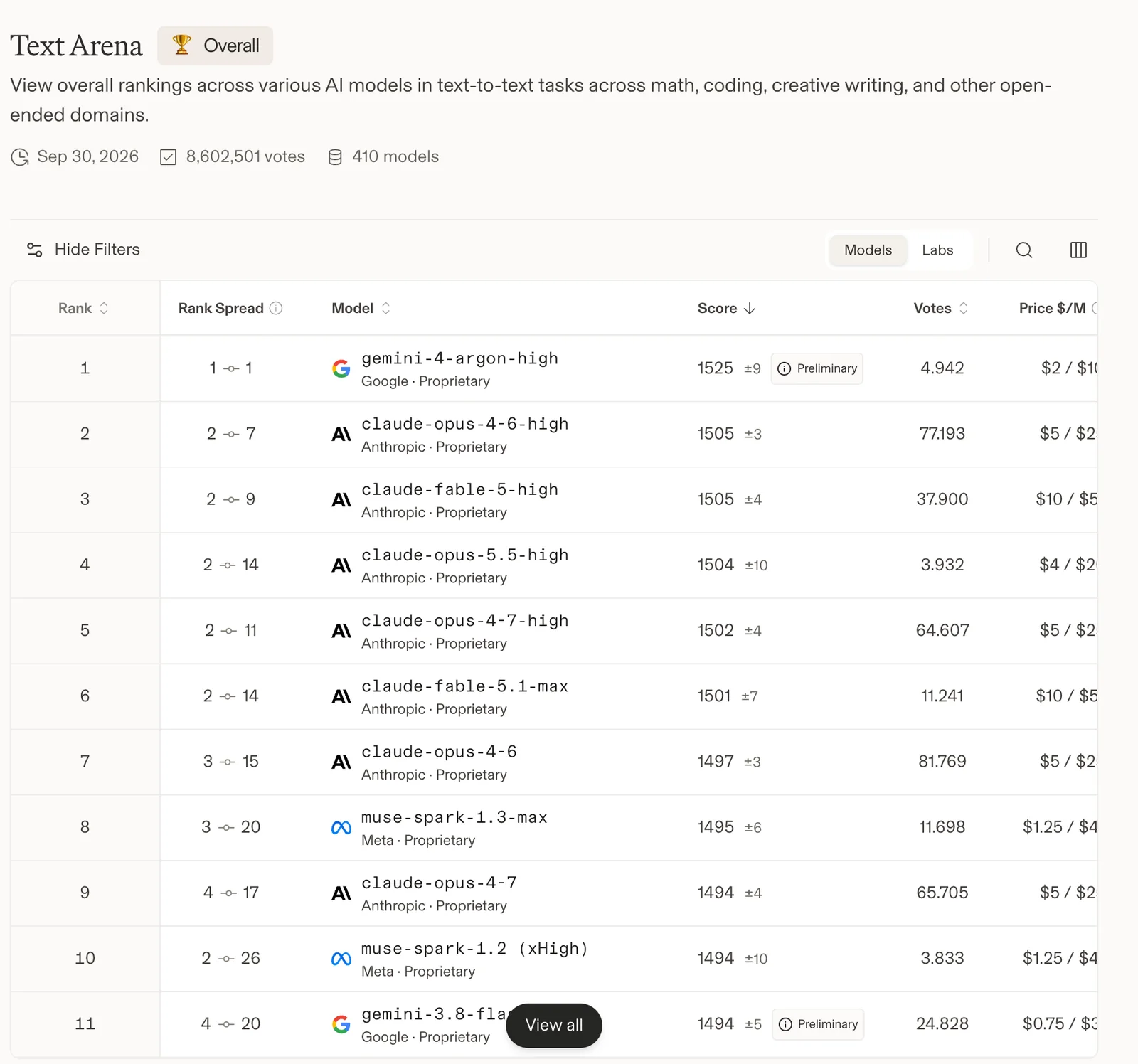1138x1064 pixels.
Task: Click the 81.769 votes cell
Action: pos(942,762)
